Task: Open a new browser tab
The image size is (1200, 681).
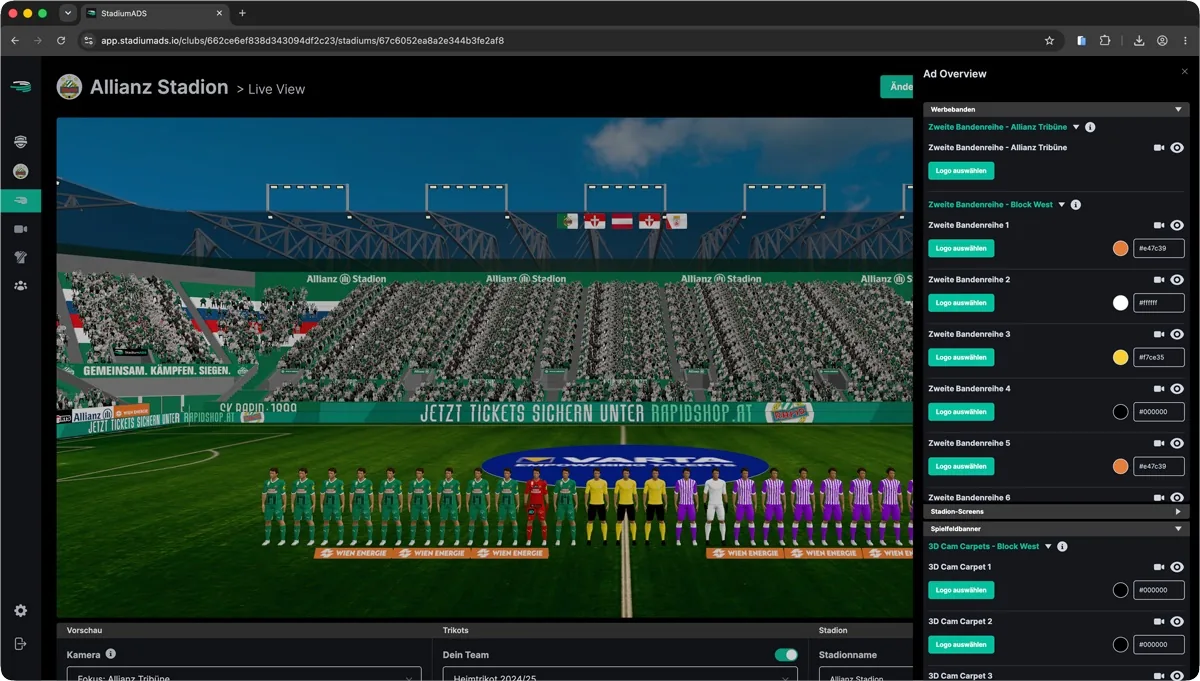Action: (242, 13)
